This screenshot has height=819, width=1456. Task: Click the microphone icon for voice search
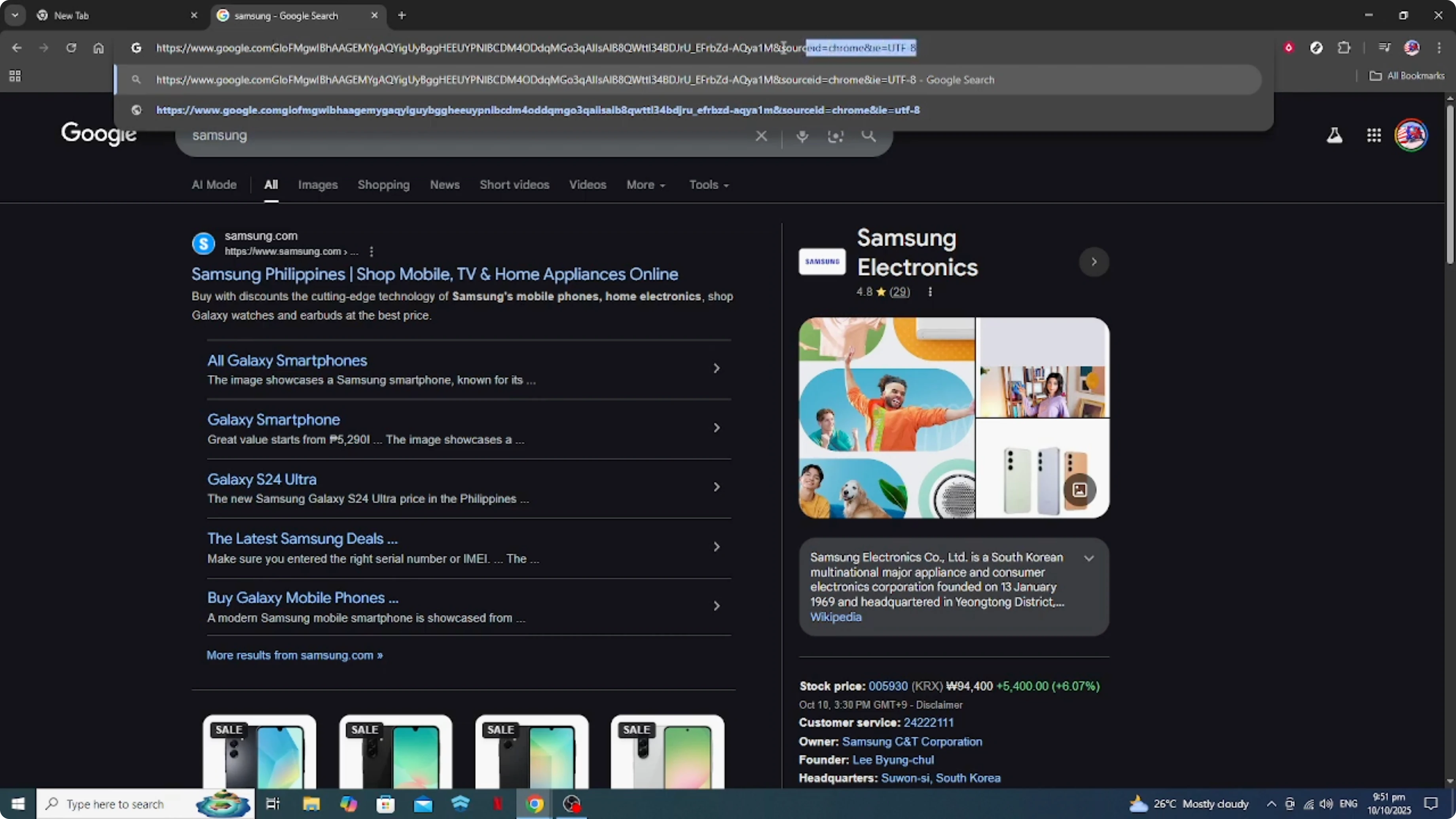click(x=802, y=136)
